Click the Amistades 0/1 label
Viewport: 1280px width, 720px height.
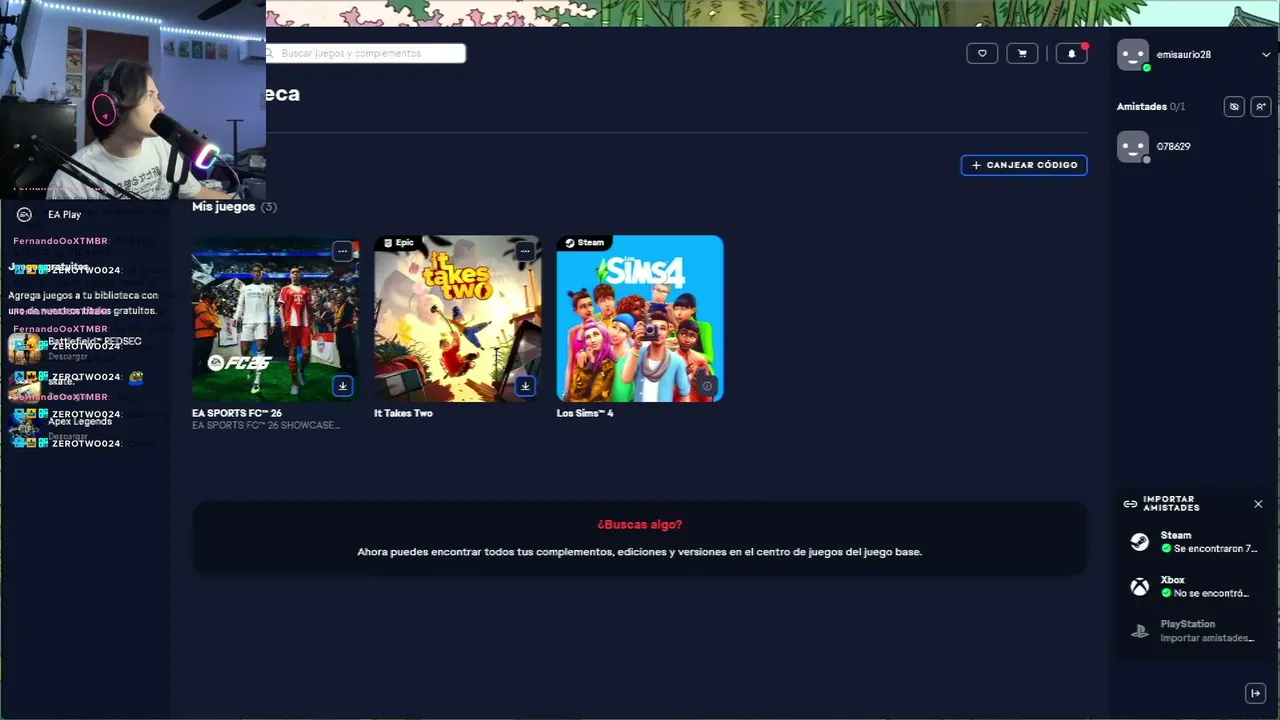pos(1151,107)
